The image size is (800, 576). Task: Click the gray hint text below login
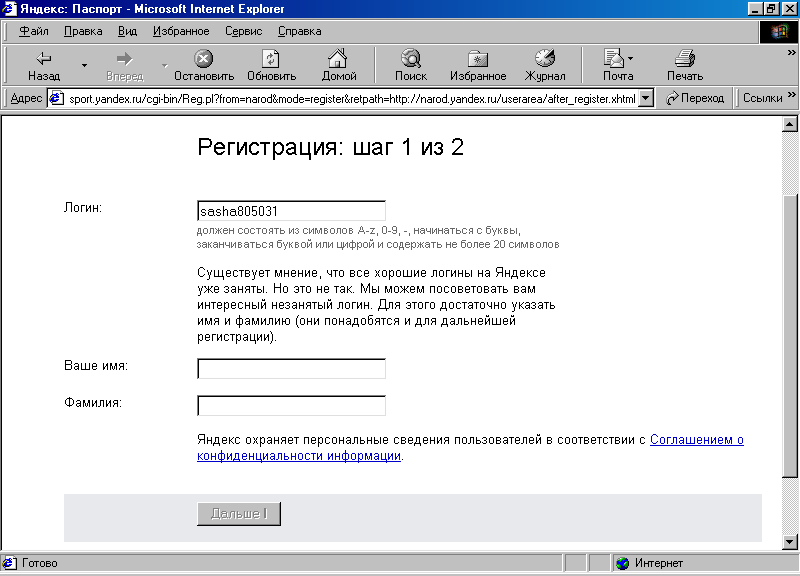[x=378, y=237]
